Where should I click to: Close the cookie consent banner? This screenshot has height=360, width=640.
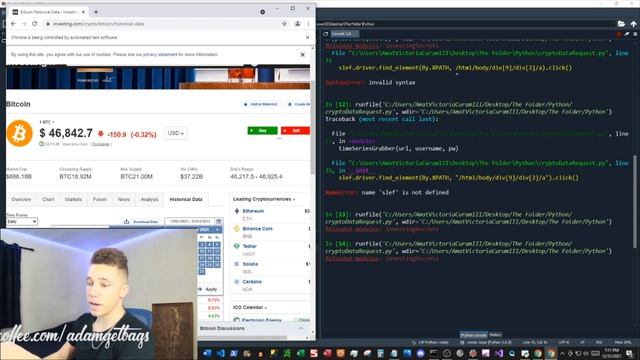pyautogui.click(x=302, y=54)
